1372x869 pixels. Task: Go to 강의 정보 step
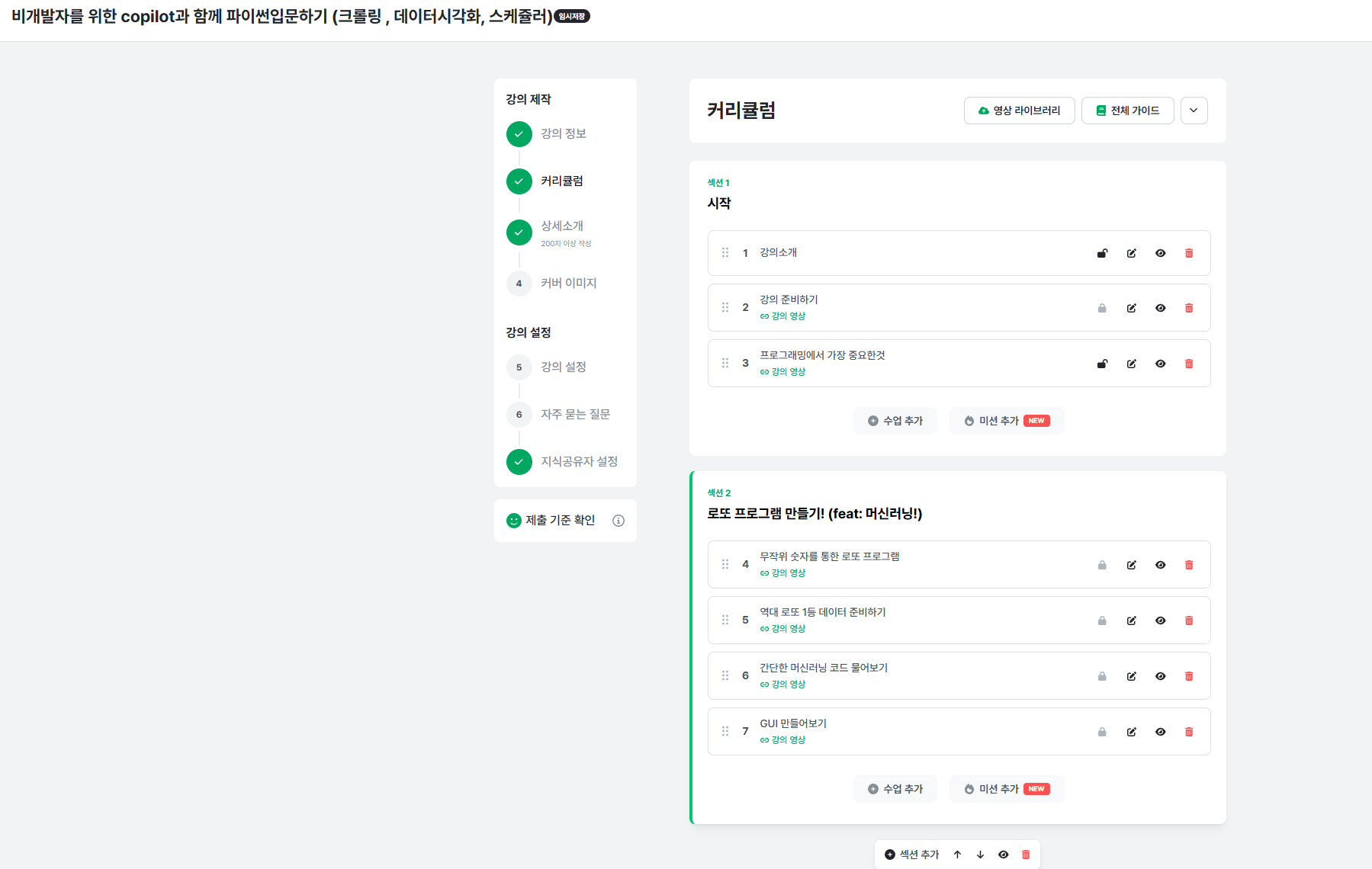[x=563, y=133]
